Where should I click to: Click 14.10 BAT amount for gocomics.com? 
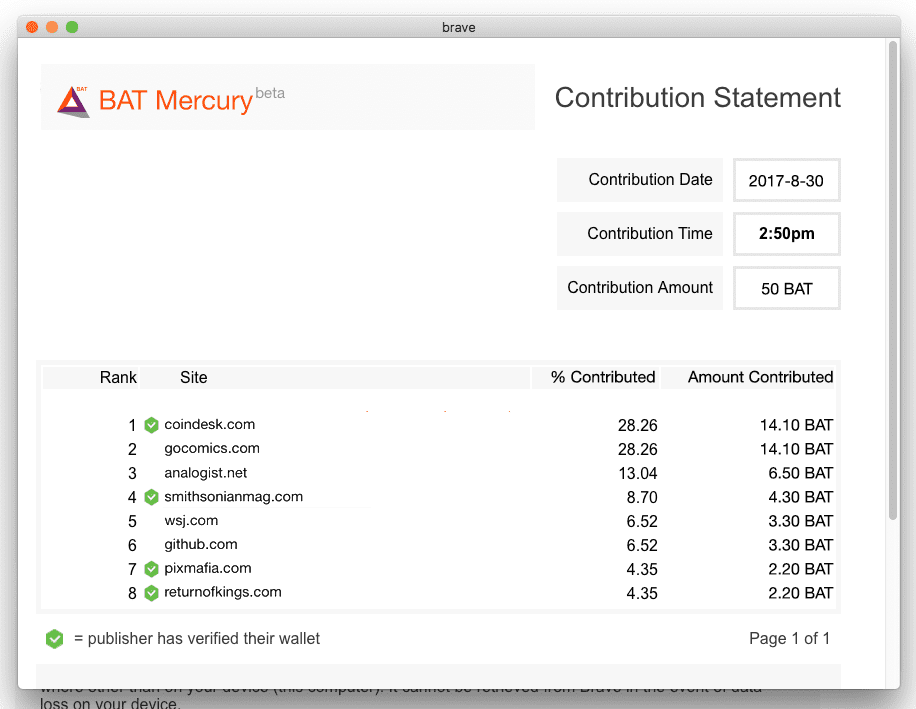tap(796, 449)
